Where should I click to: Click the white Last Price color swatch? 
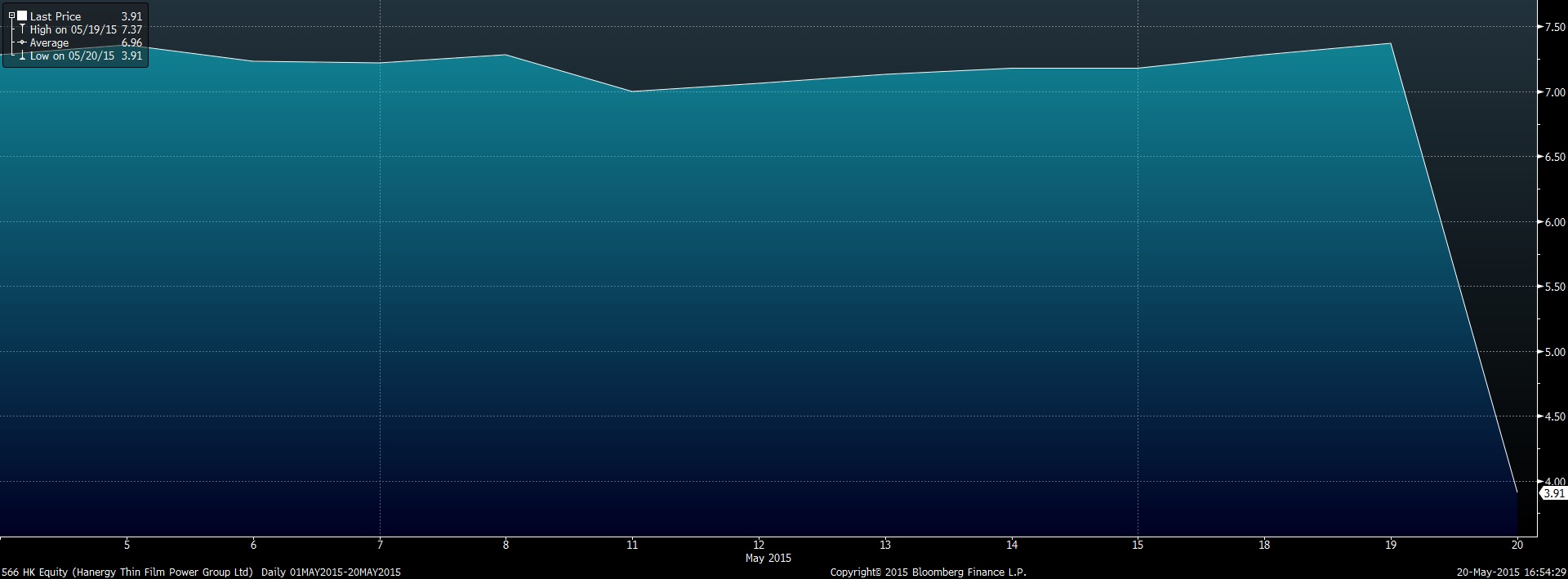click(22, 16)
